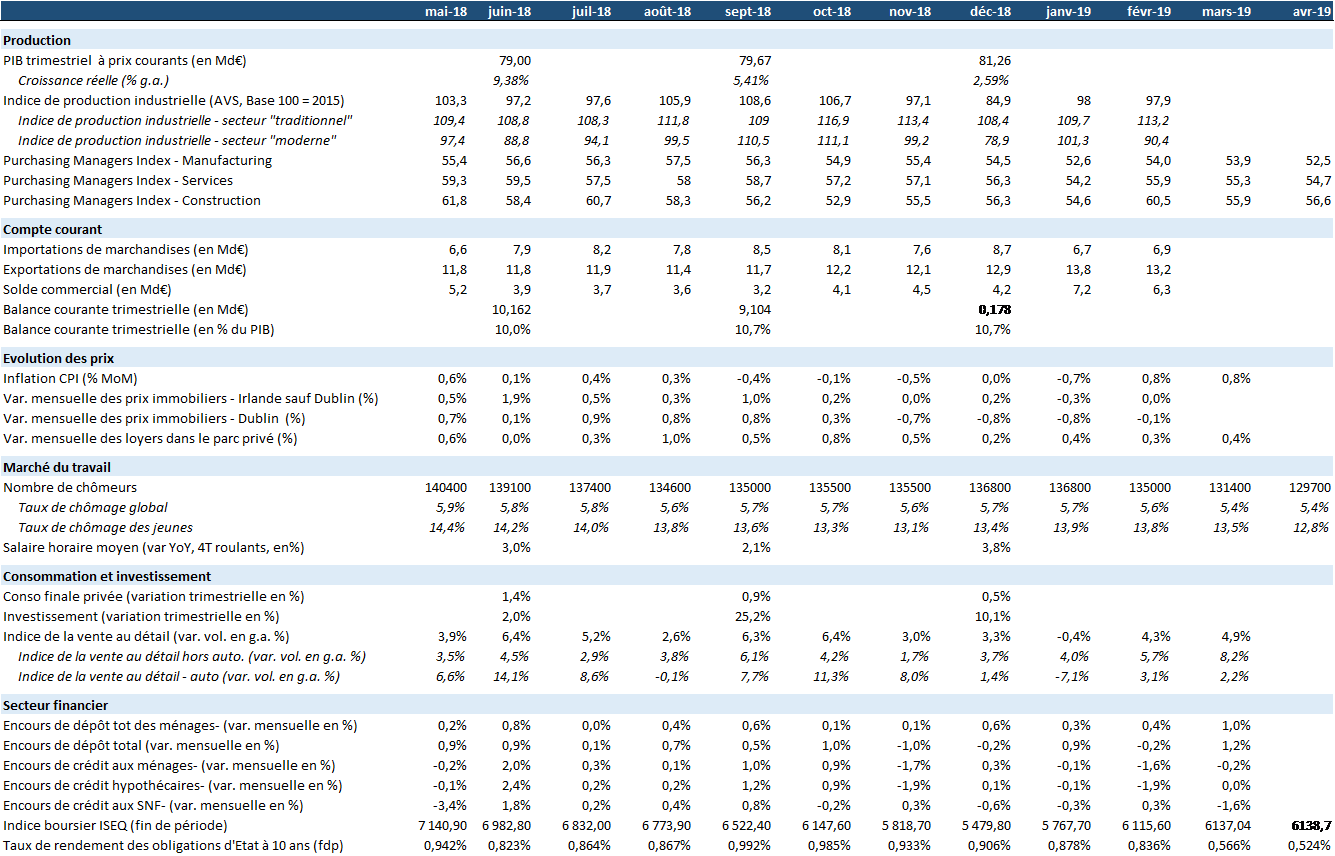Click Purchasing Managers Index - Manufacturing label
This screenshot has height=856, width=1335.
tap(137, 160)
